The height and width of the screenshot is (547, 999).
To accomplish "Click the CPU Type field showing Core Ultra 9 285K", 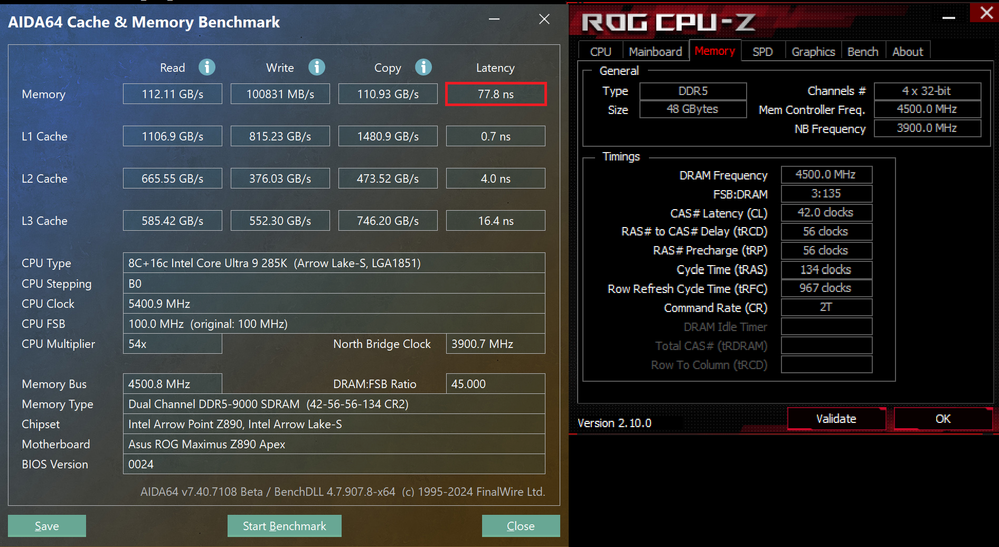I will (334, 263).
